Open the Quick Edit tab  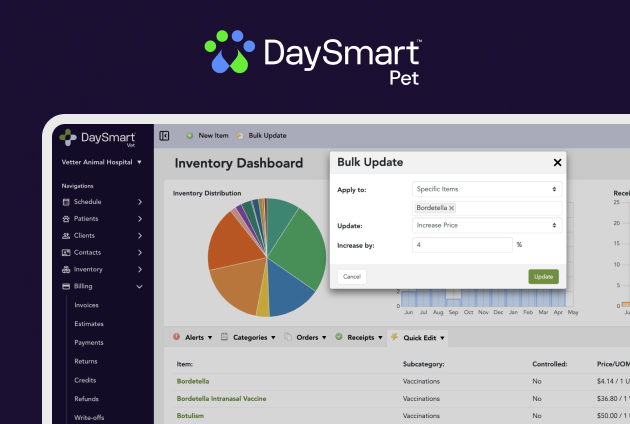[x=417, y=337]
